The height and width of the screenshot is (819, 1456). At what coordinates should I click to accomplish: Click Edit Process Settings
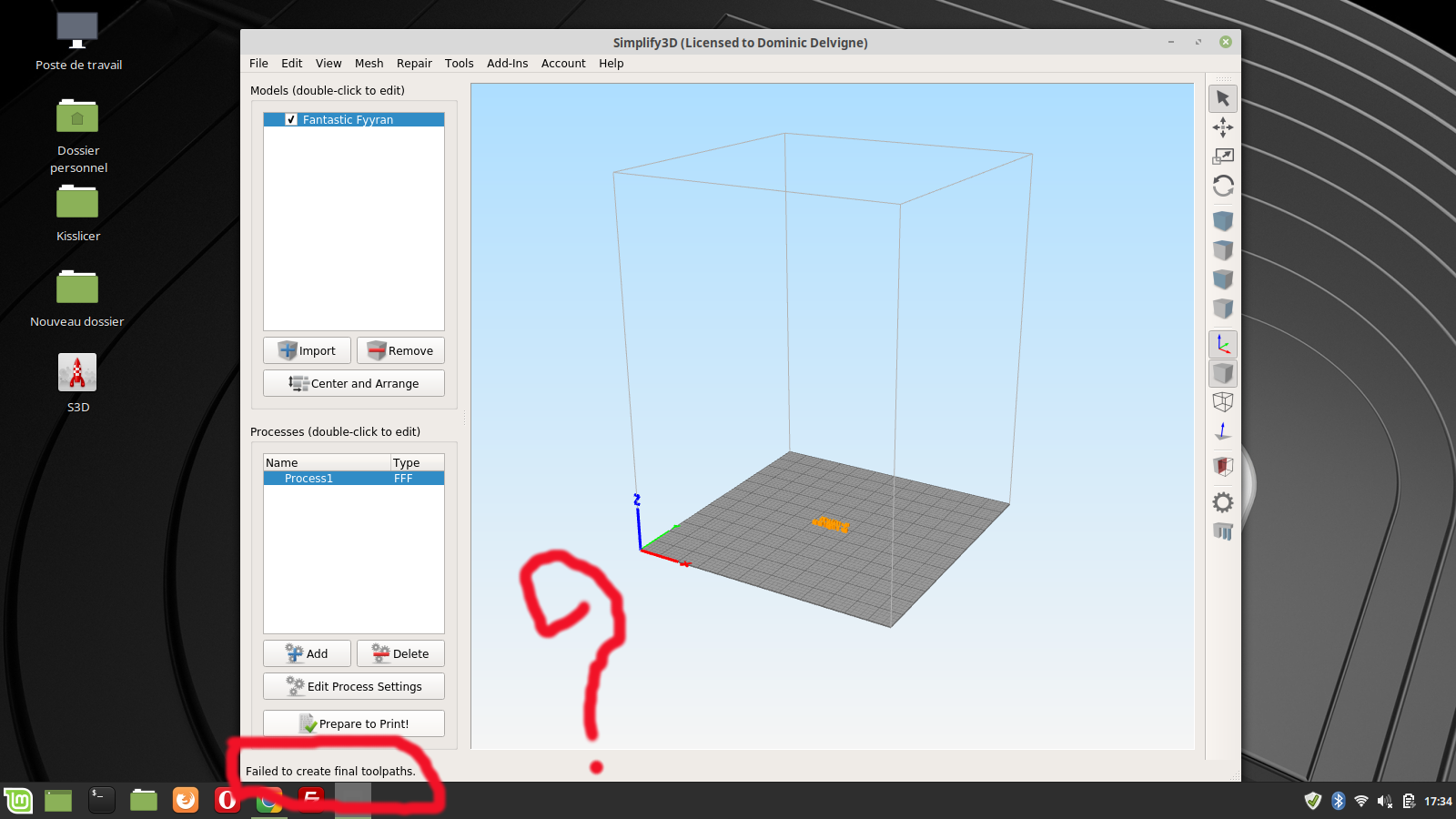coord(354,686)
